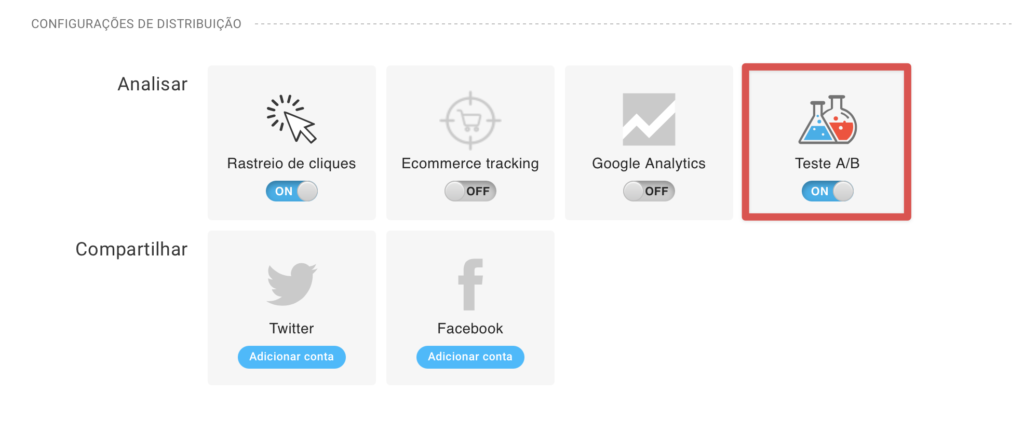Screen dimensions: 1024x432
Task: Click the Analisar section label
Action: pyautogui.click(x=152, y=84)
